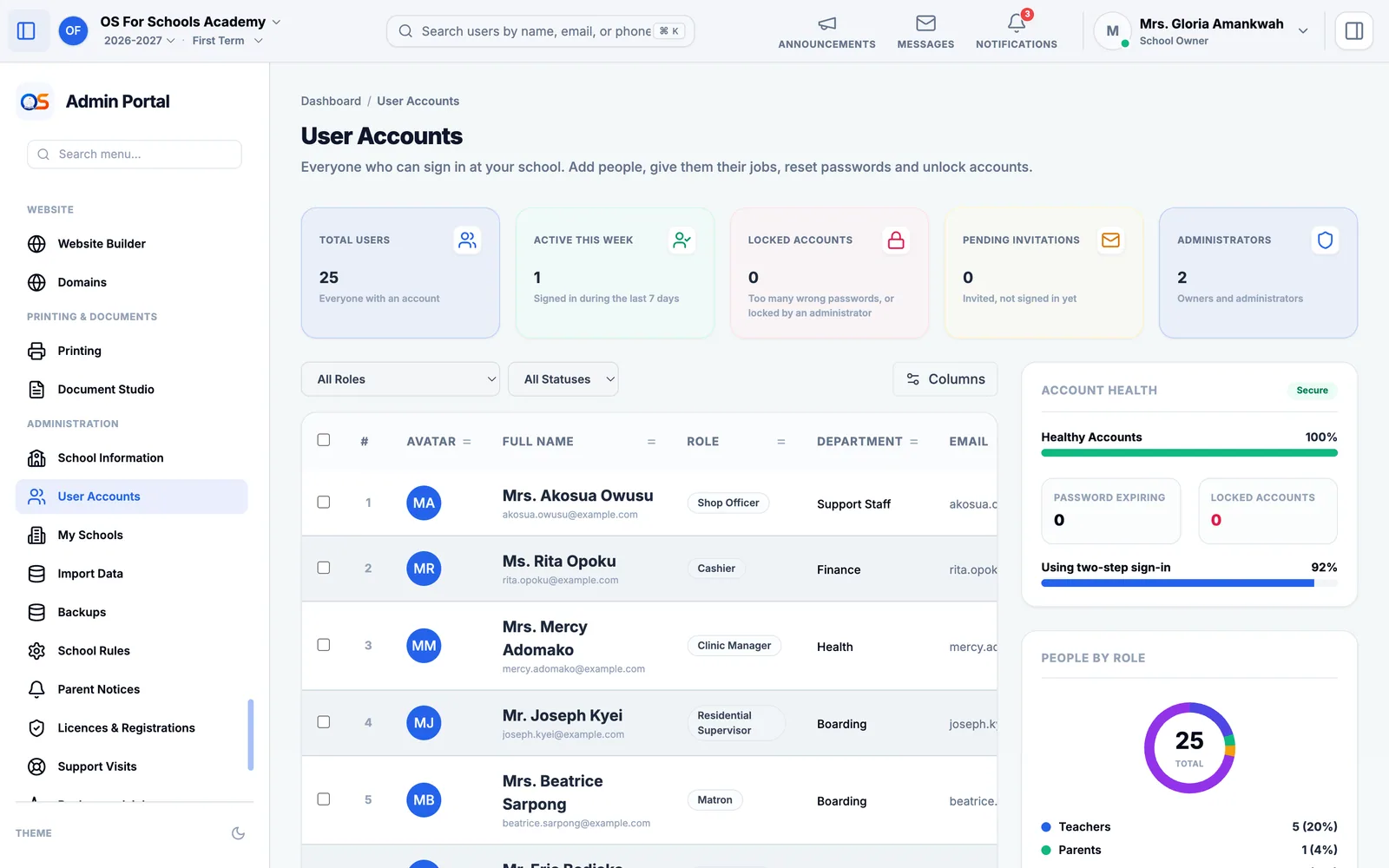
Task: Open the 2026-2027 academic year dropdown
Action: [139, 41]
